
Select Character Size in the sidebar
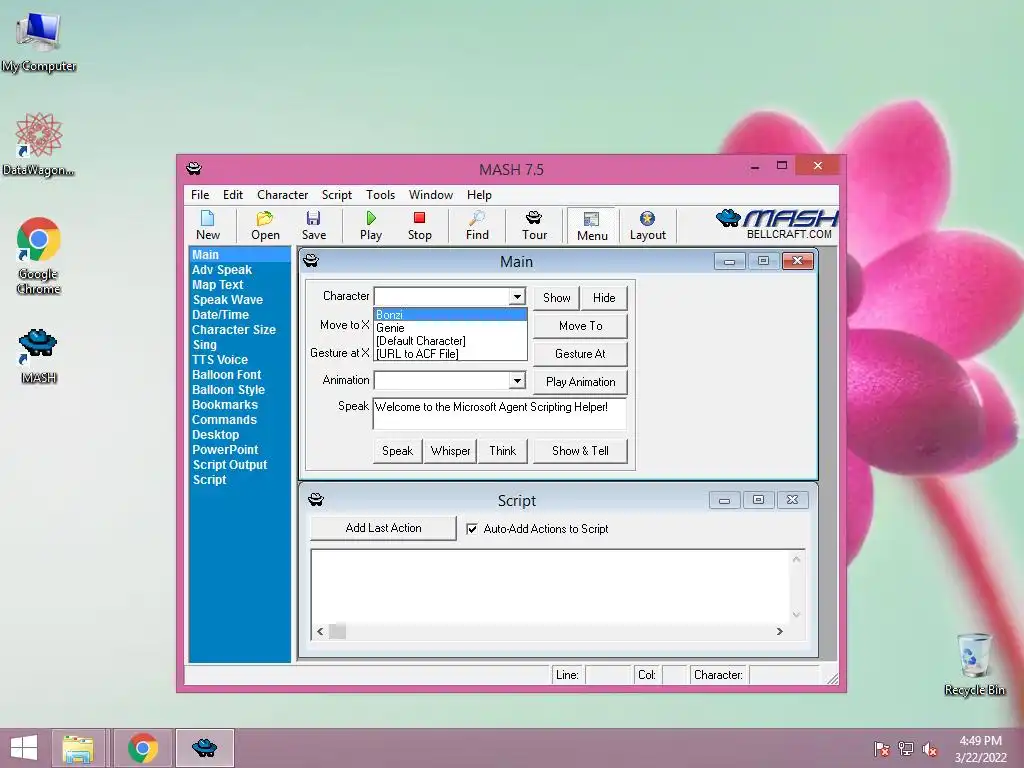point(234,330)
